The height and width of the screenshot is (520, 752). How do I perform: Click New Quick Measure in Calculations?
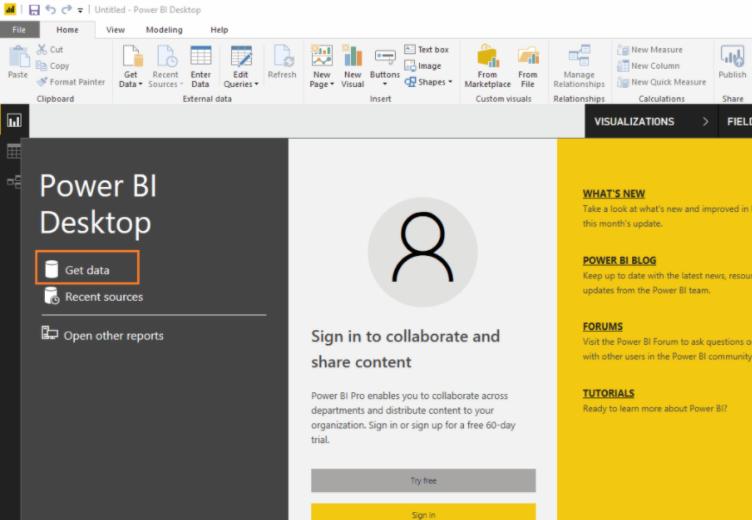coord(662,82)
